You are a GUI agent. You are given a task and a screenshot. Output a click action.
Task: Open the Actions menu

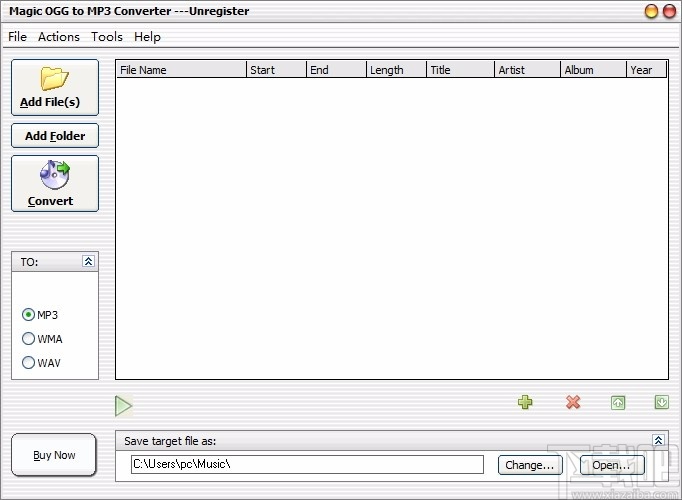[59, 37]
